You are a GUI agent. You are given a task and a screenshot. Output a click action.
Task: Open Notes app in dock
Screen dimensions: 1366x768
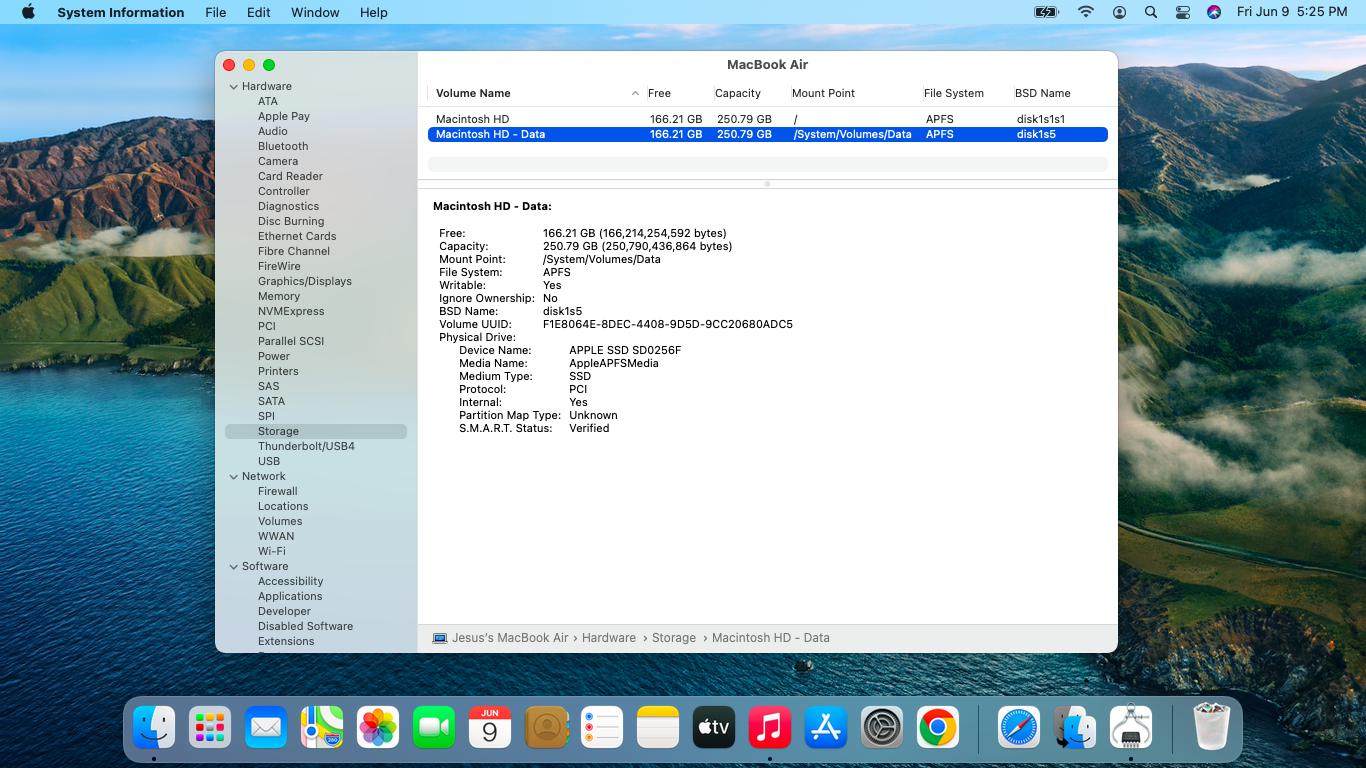point(658,728)
